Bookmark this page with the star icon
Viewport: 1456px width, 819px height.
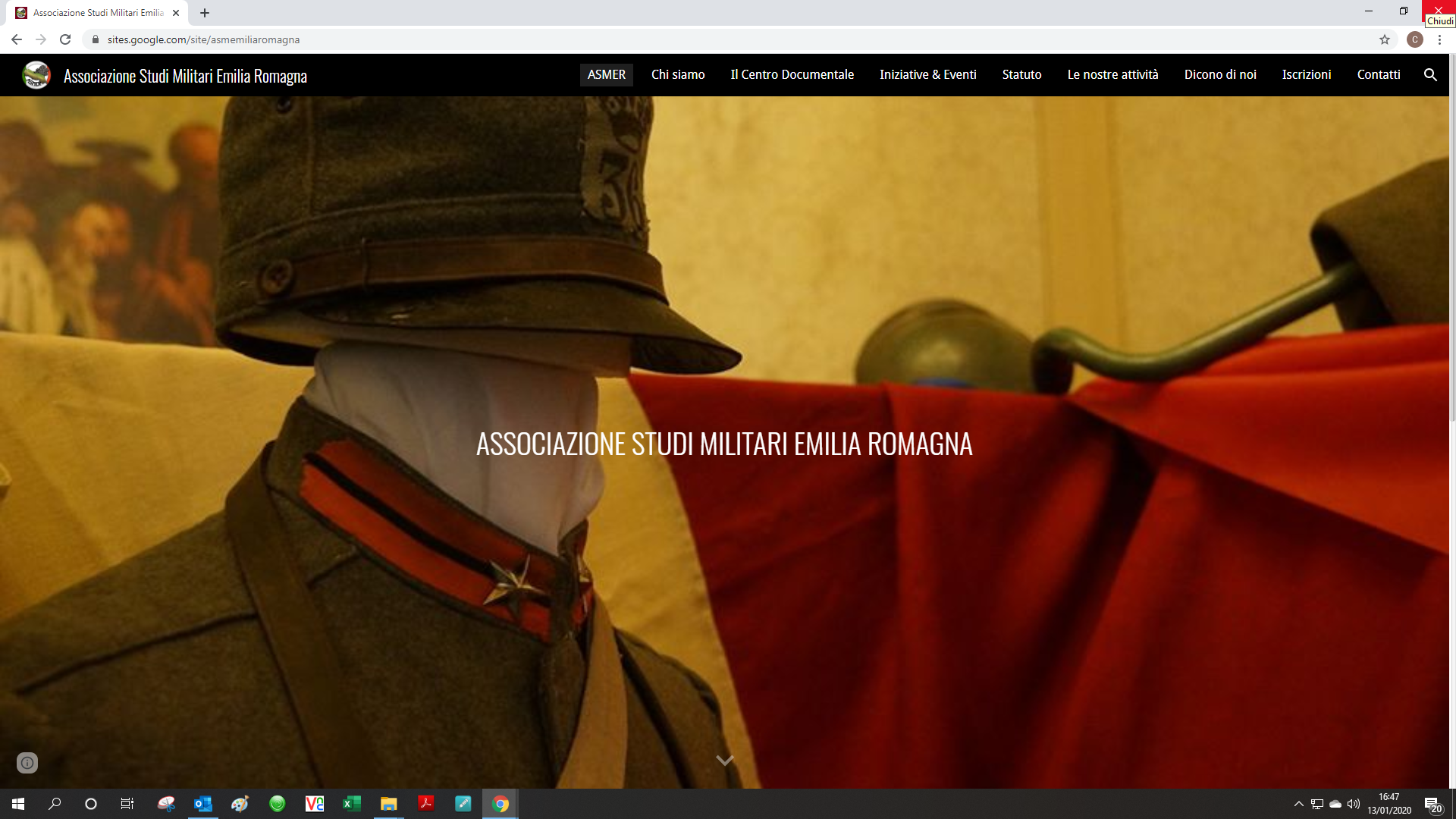1385,39
